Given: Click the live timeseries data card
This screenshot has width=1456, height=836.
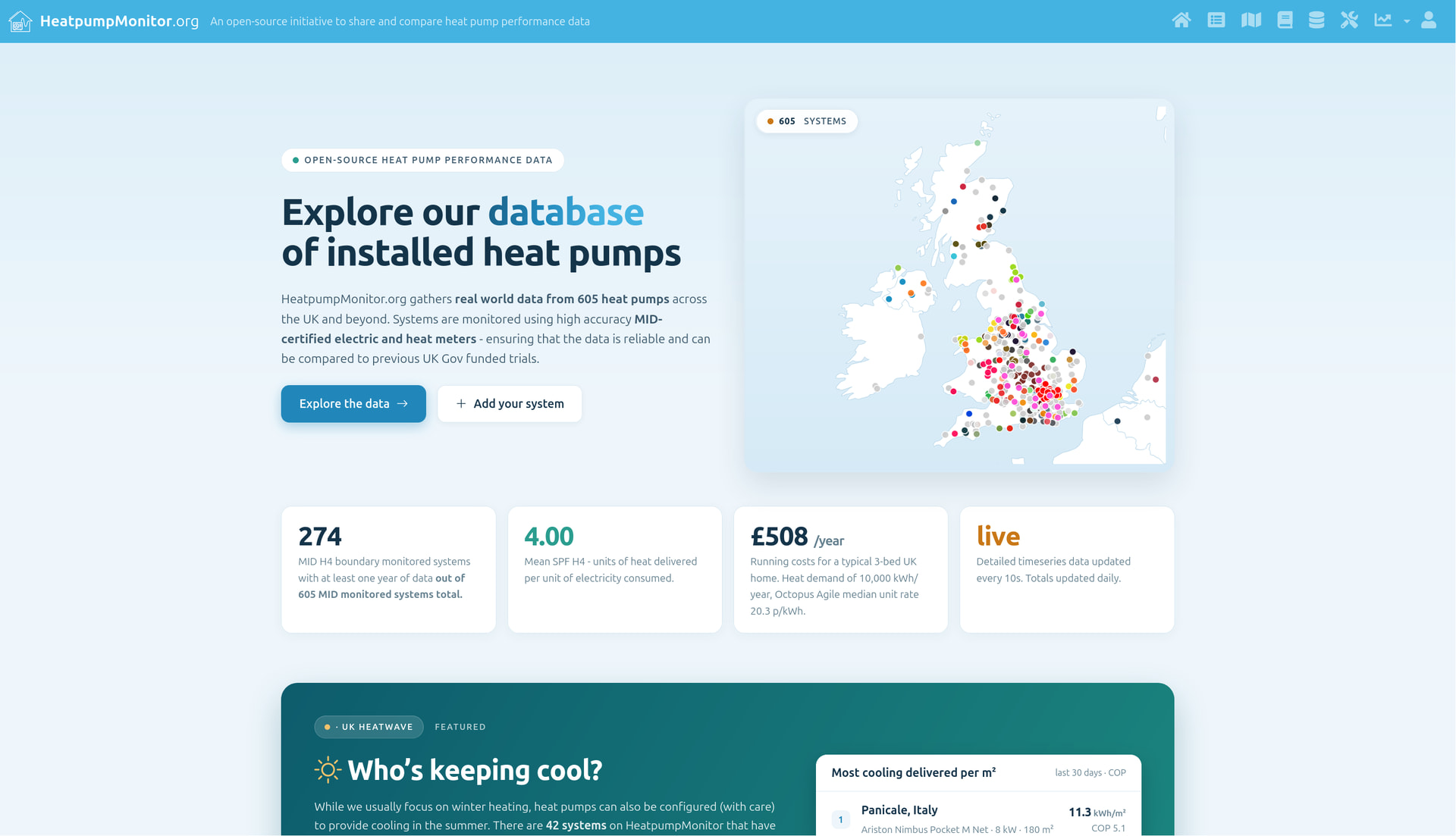Looking at the screenshot, I should pyautogui.click(x=1067, y=570).
